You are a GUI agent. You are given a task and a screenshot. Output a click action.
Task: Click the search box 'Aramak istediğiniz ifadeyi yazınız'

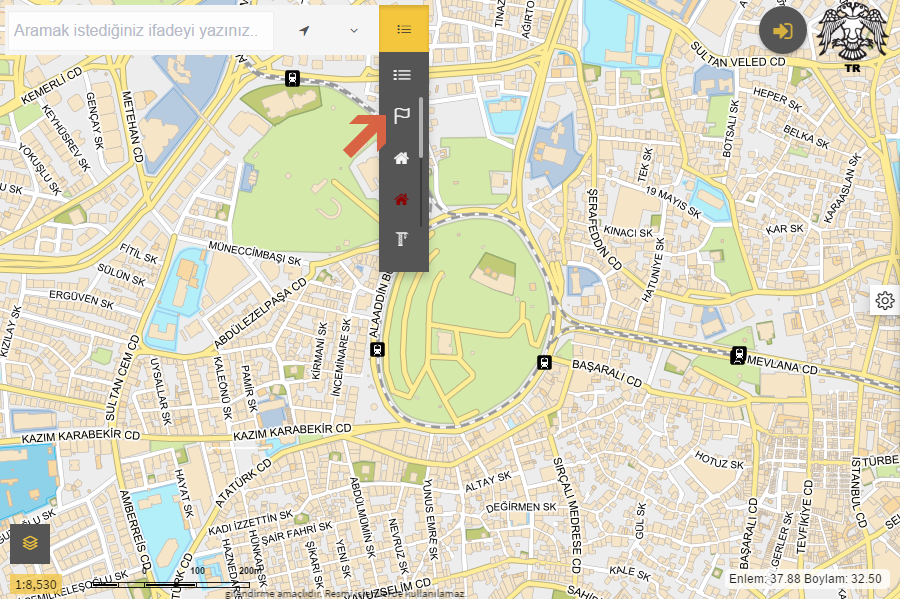click(x=140, y=31)
